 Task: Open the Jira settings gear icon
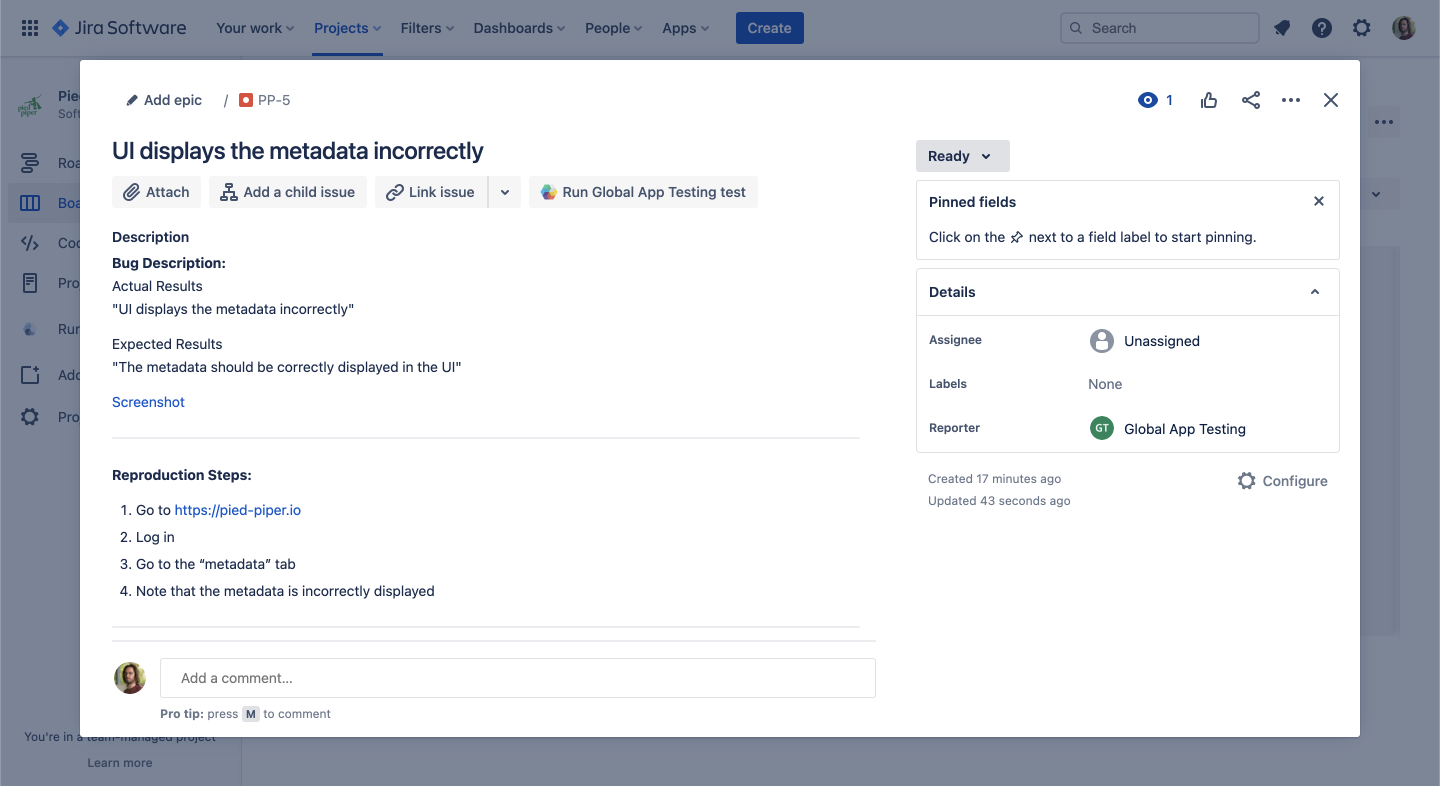[x=1362, y=28]
